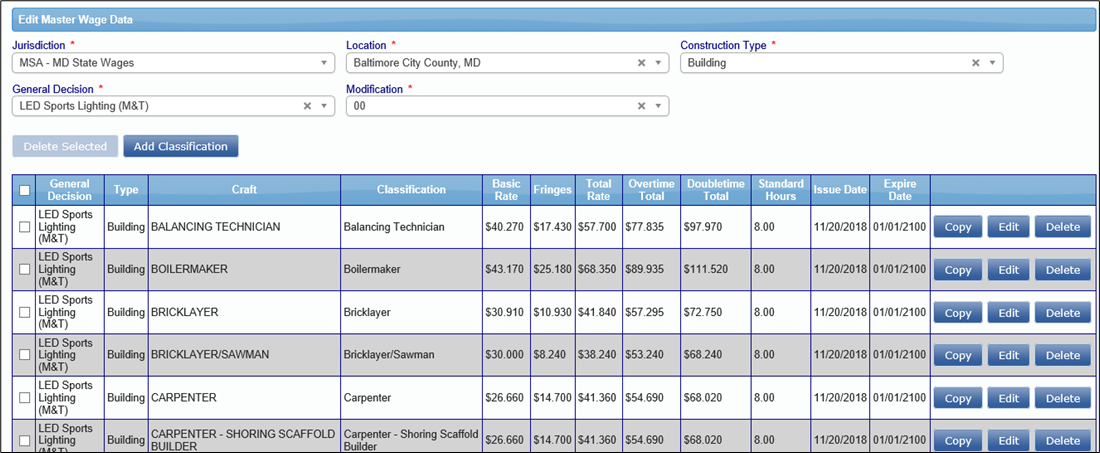This screenshot has width=1100, height=453.
Task: Delete the Carpenter - Shoring Scaffold Builder row
Action: coord(1063,440)
